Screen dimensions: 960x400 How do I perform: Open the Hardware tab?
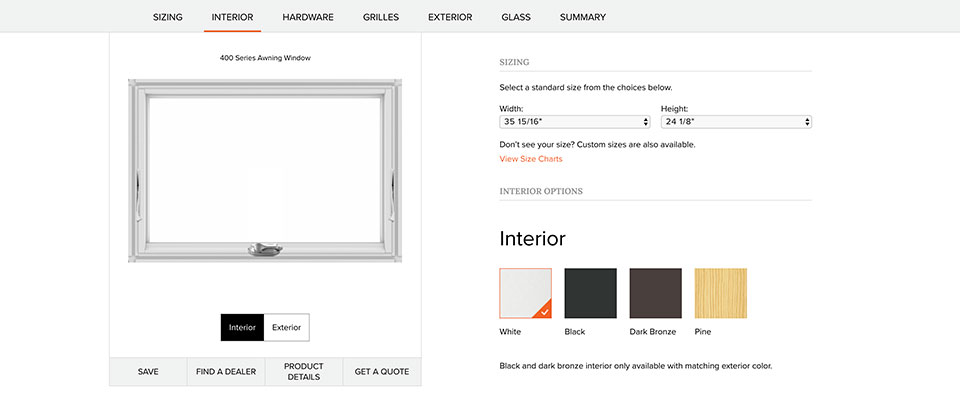(x=308, y=17)
